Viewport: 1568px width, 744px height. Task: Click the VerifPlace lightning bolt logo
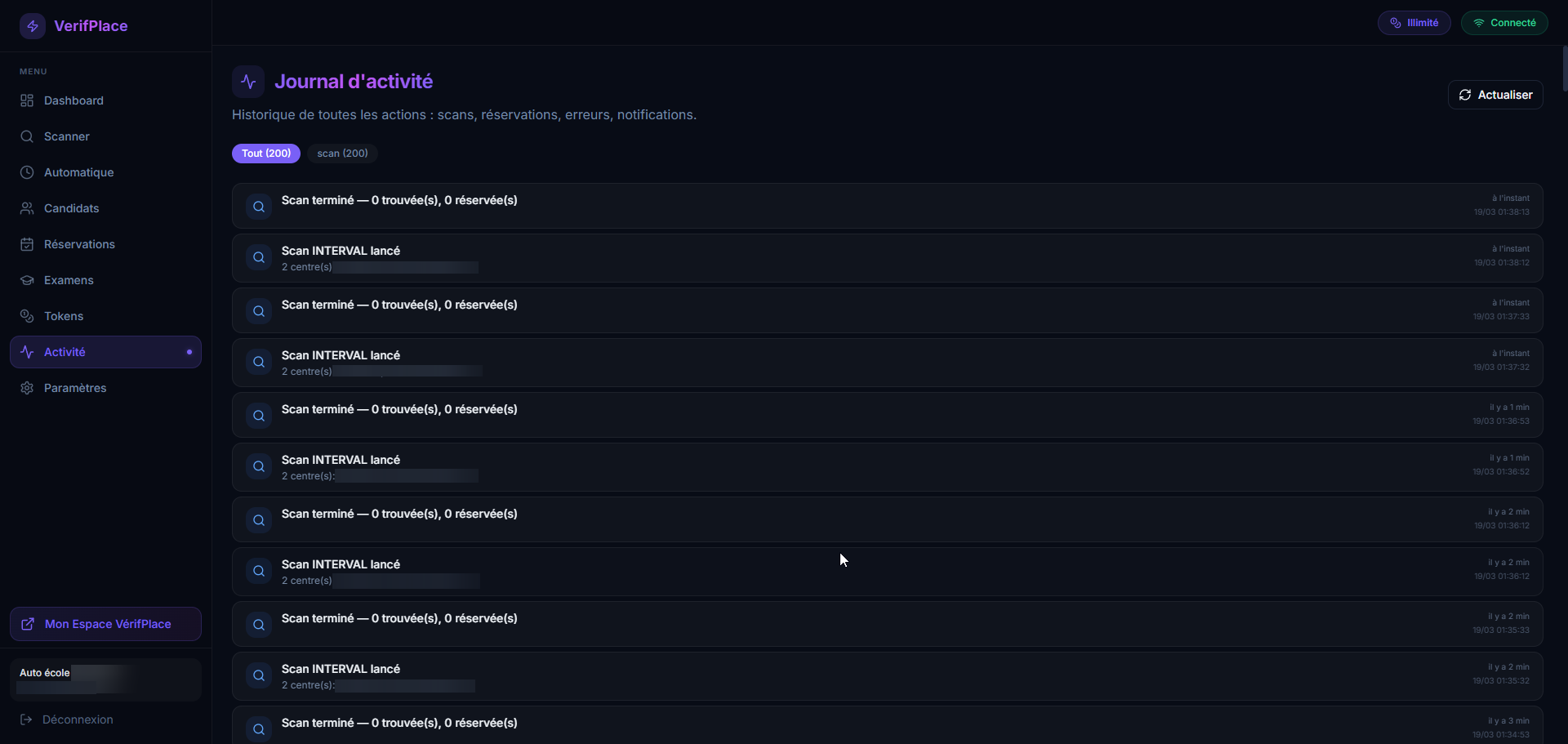coord(33,26)
